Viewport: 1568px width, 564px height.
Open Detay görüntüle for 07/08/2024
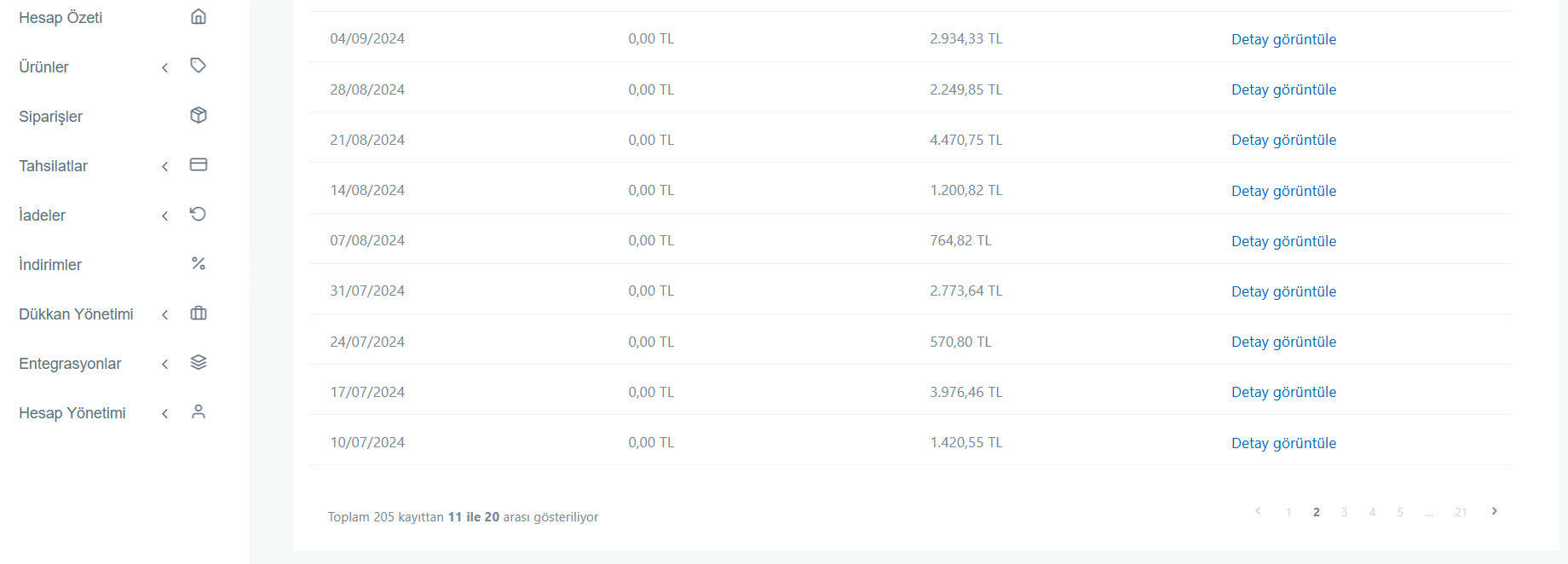click(1283, 241)
